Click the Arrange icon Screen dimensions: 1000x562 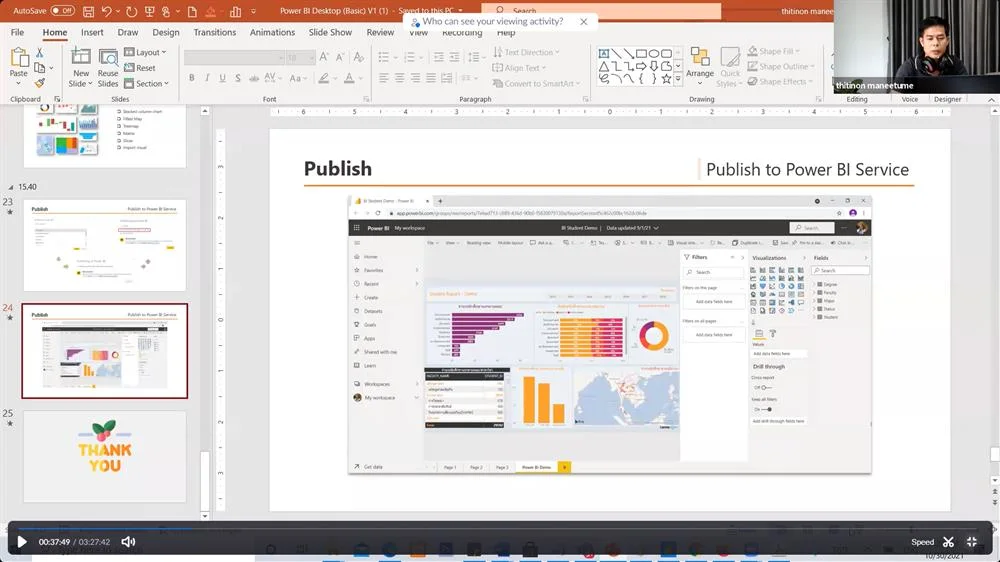tap(700, 67)
